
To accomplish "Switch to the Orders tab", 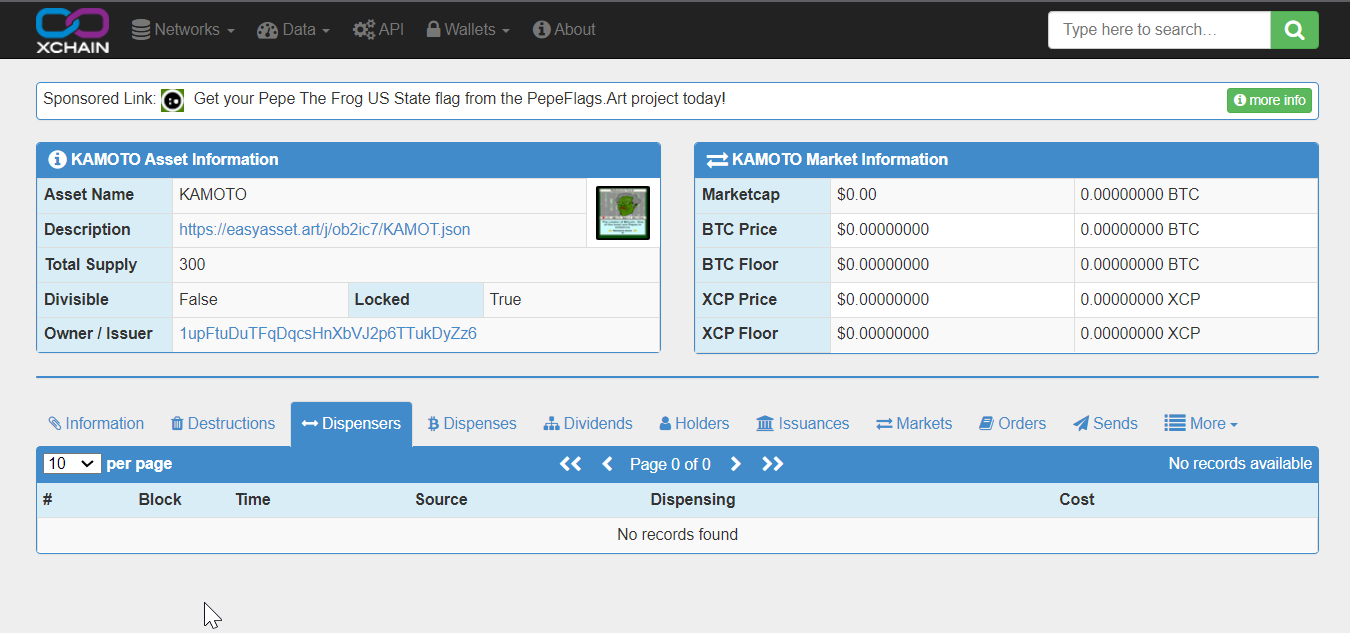I will [1012, 424].
